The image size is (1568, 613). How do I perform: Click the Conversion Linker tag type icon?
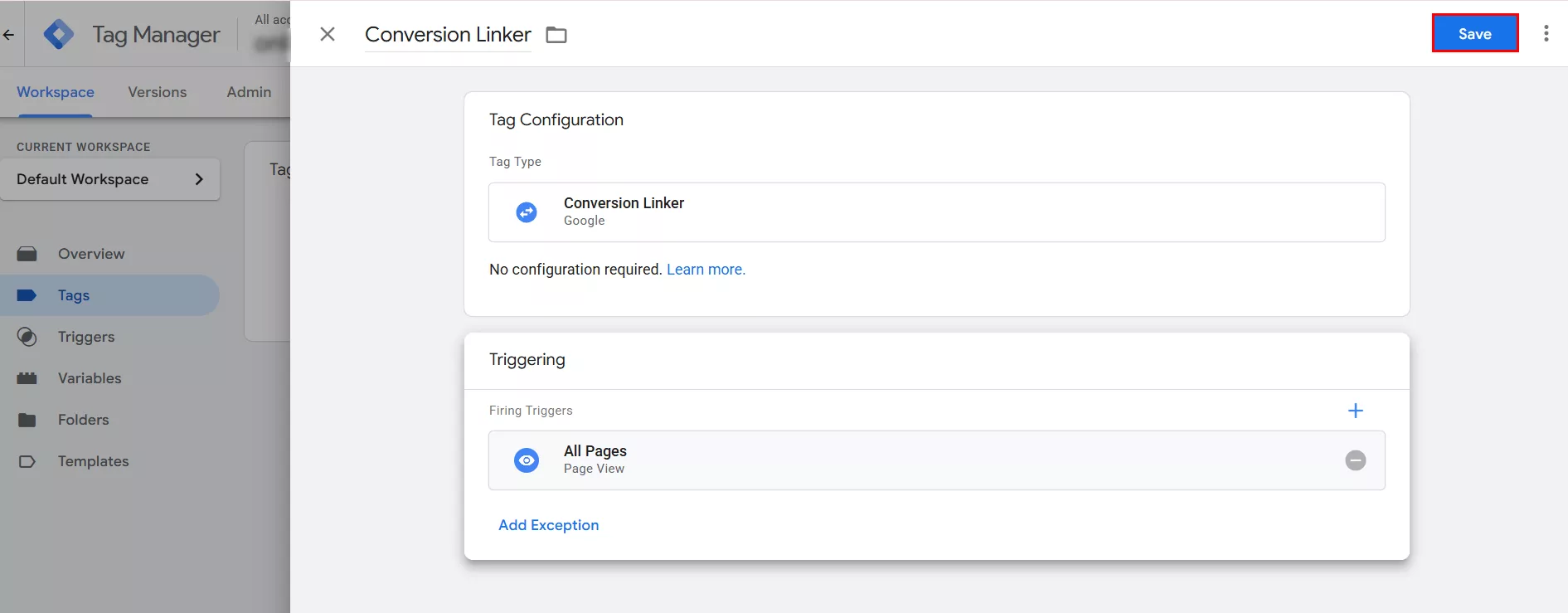click(x=527, y=212)
